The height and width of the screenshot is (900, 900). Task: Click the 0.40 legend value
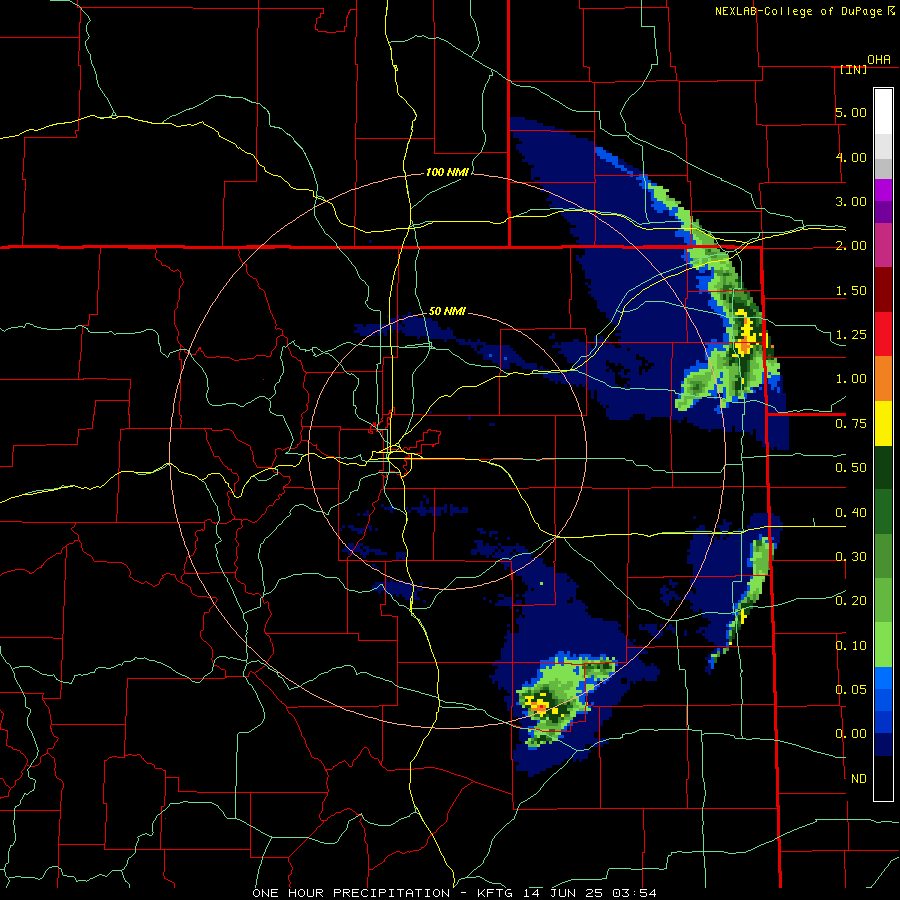pos(851,512)
